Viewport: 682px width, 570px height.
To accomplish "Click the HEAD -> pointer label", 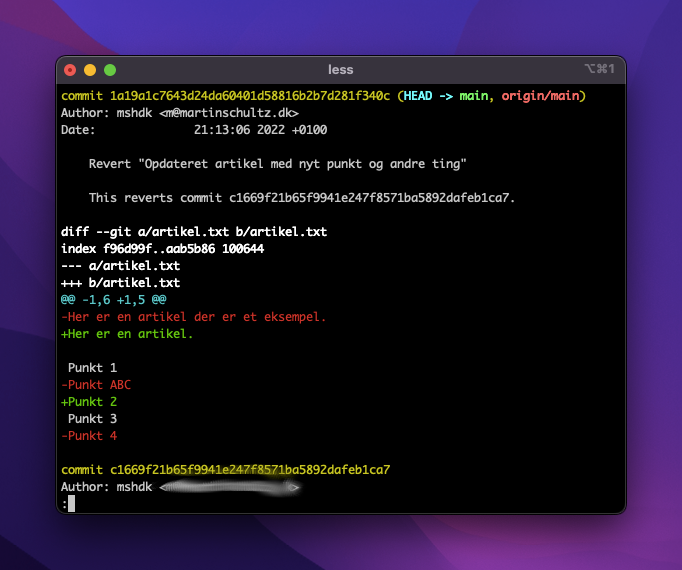I will point(428,96).
